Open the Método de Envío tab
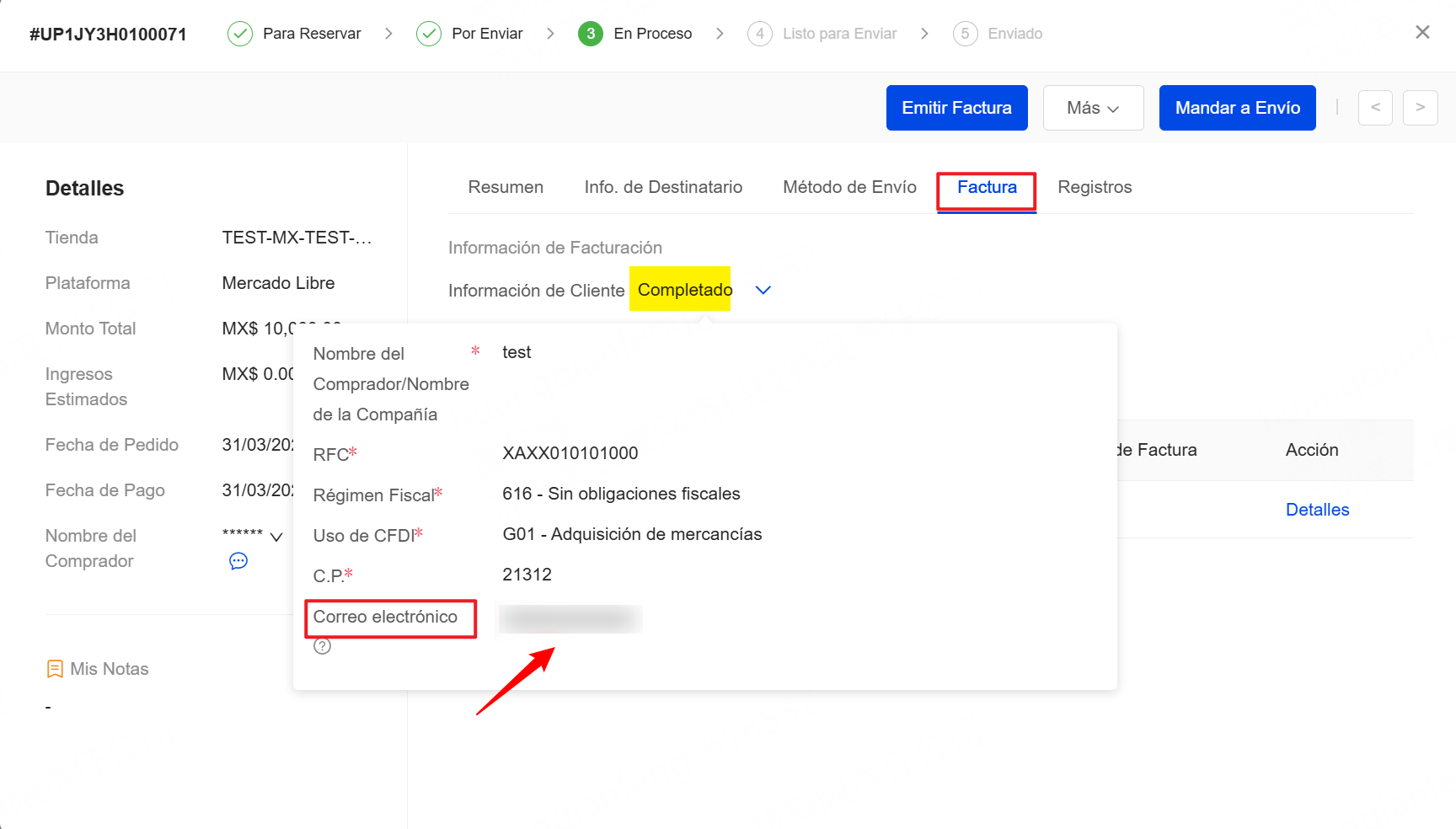The height and width of the screenshot is (829, 1456). [849, 187]
